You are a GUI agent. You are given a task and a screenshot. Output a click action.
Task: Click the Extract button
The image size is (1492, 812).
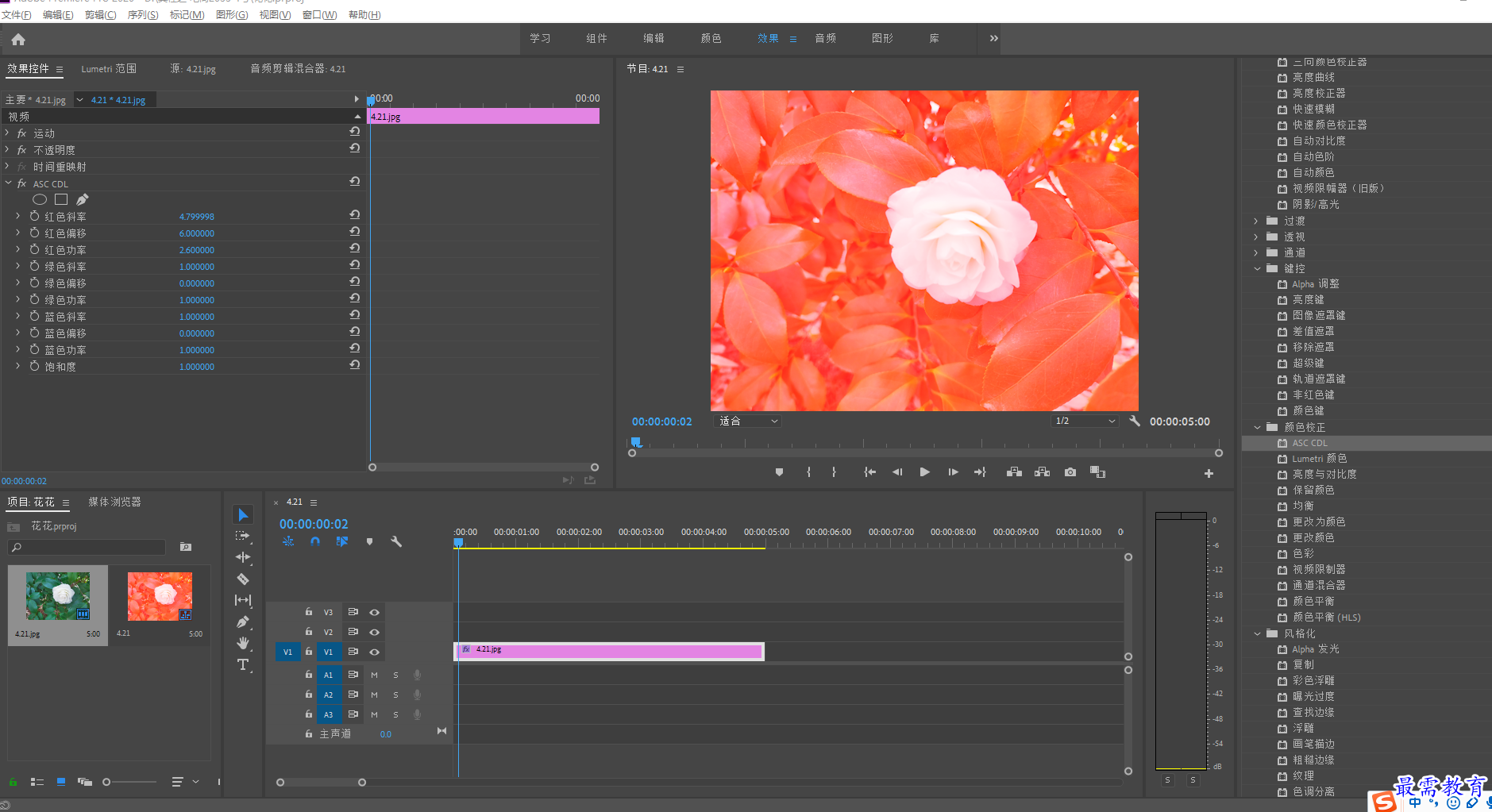[x=1043, y=472]
